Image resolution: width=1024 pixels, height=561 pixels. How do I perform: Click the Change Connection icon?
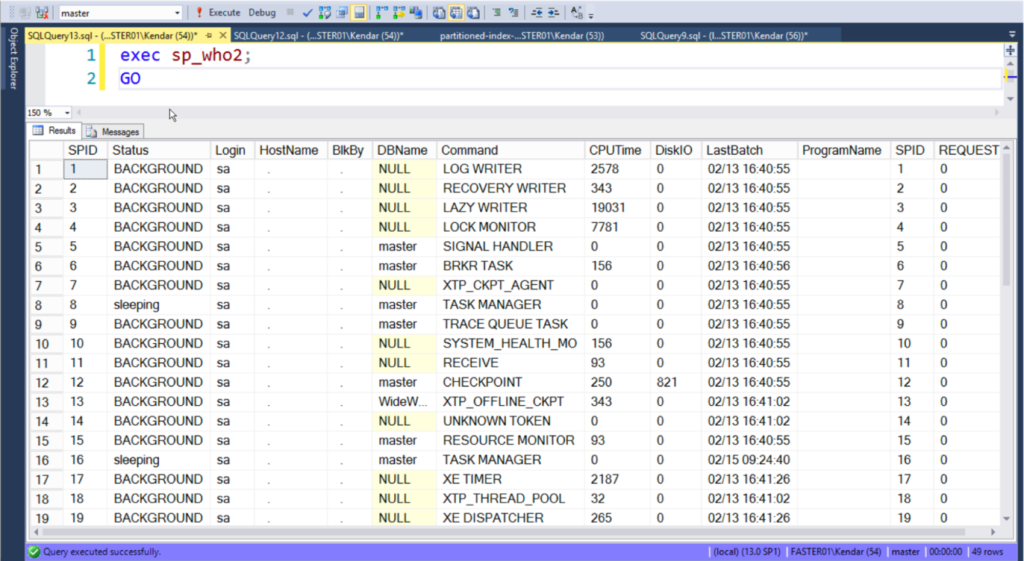click(42, 13)
